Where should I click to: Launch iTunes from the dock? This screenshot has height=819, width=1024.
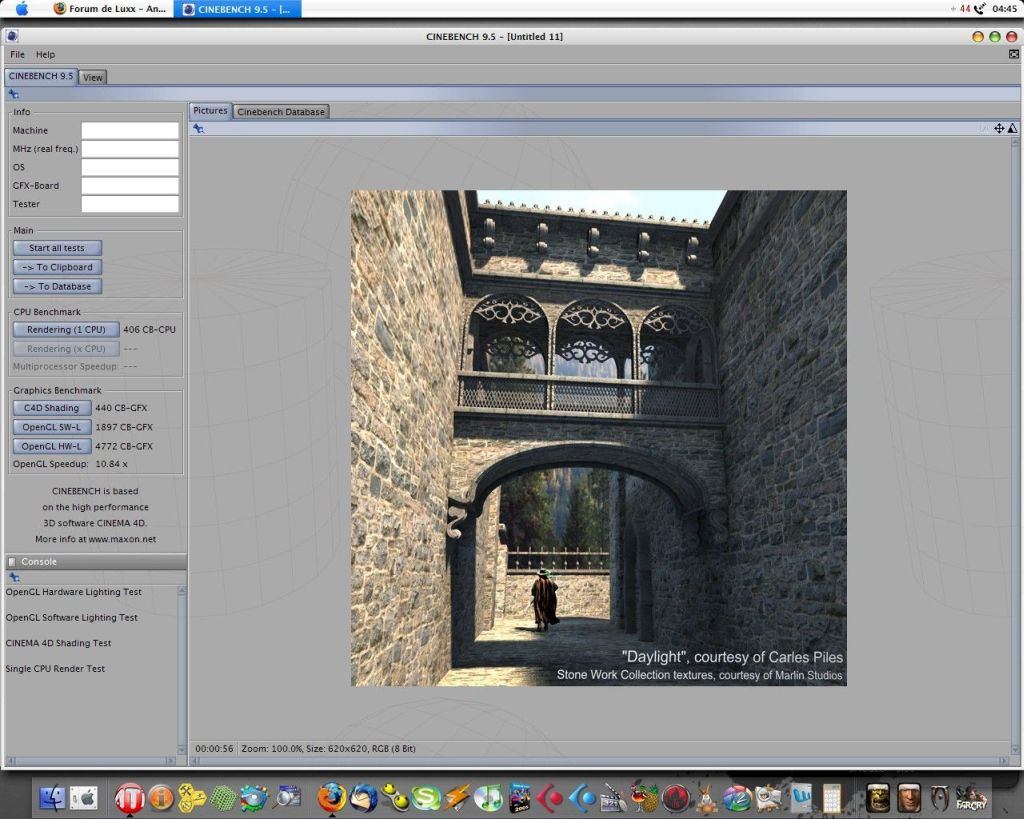point(488,797)
